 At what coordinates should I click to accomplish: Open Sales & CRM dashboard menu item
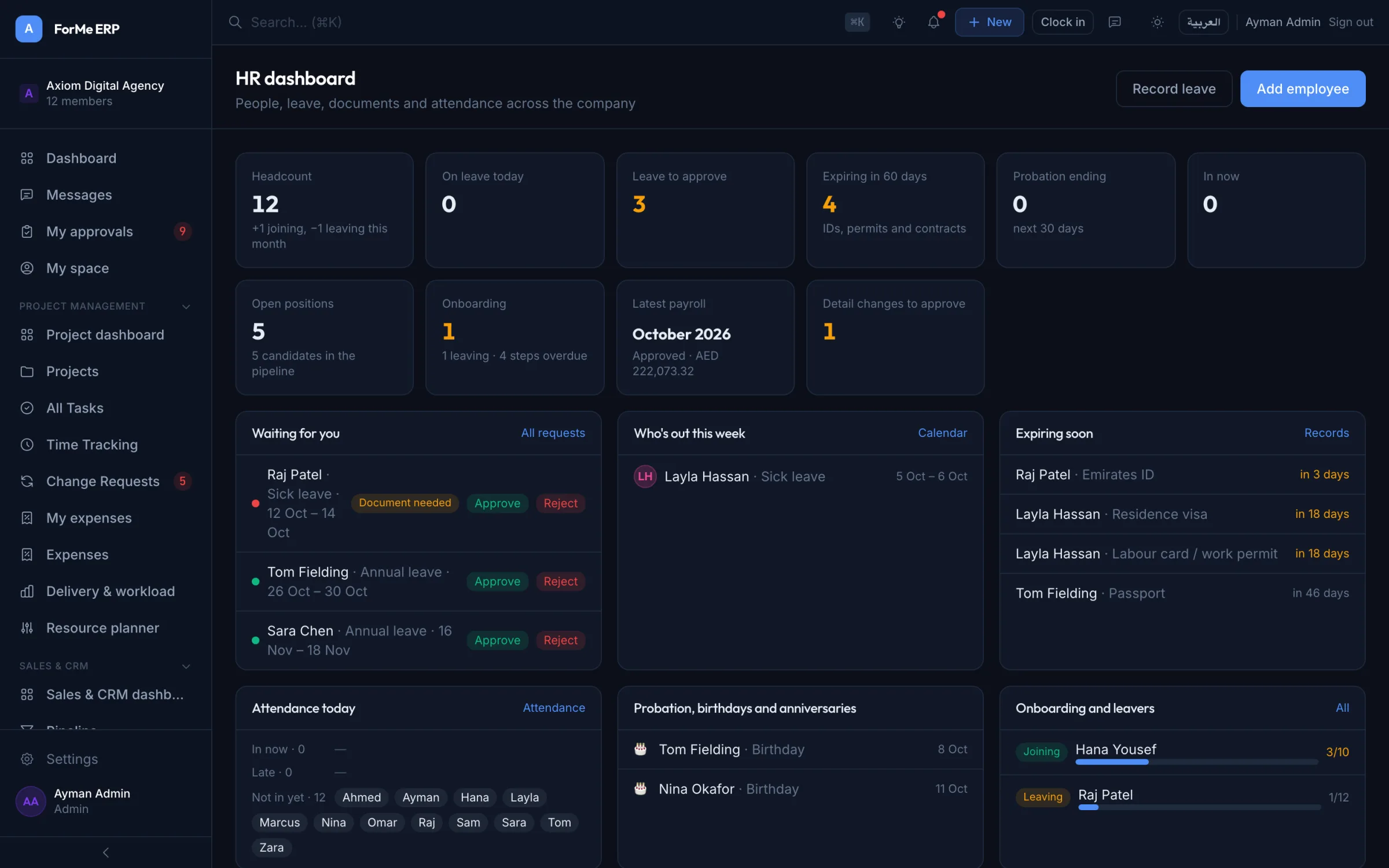click(105, 694)
